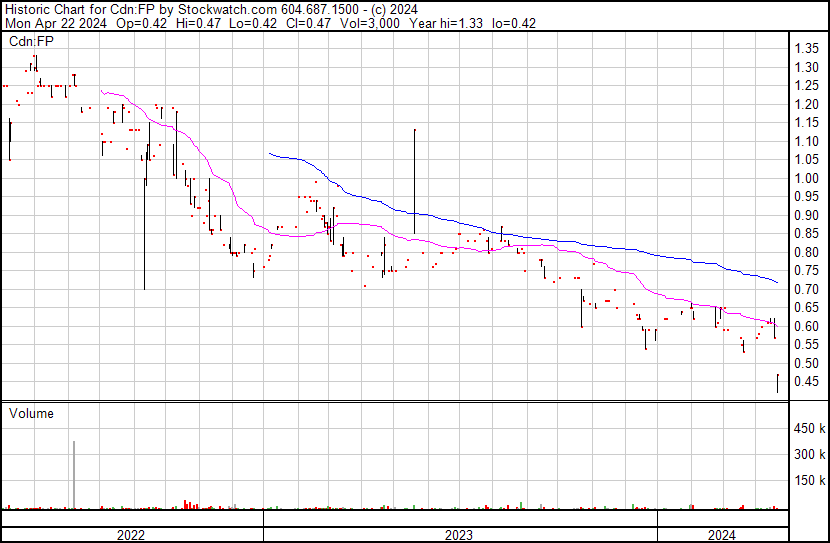This screenshot has width=830, height=543.
Task: Click the 1.00 price axis label
Action: (806, 178)
